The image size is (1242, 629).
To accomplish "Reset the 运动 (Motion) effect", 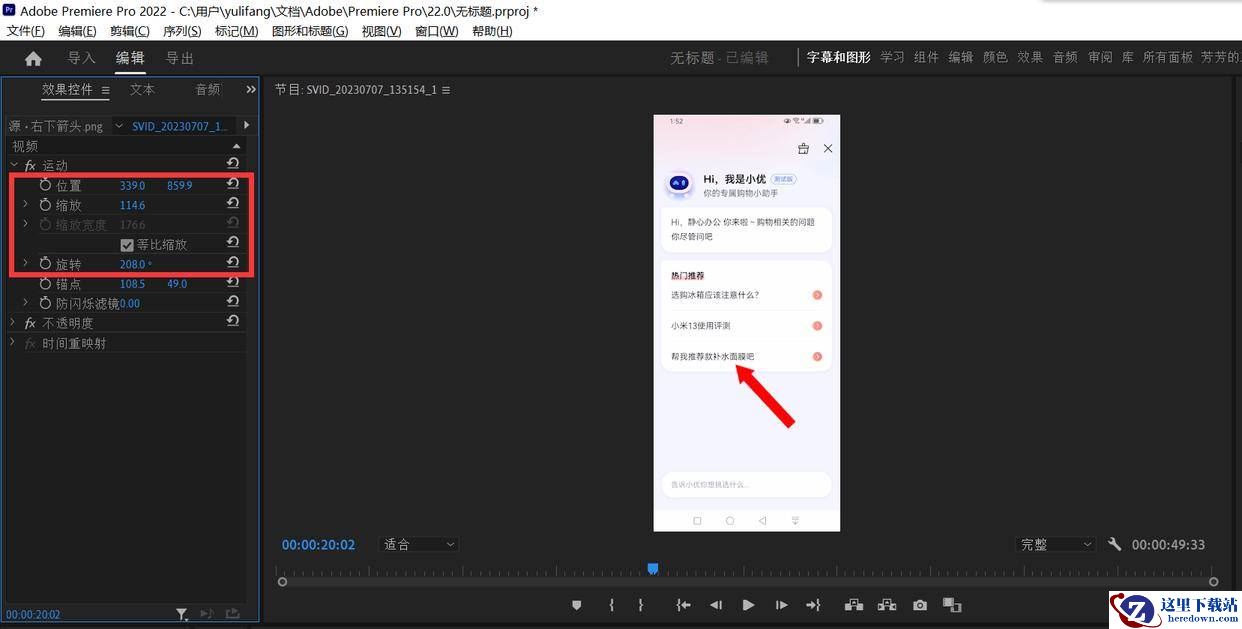I will (233, 164).
